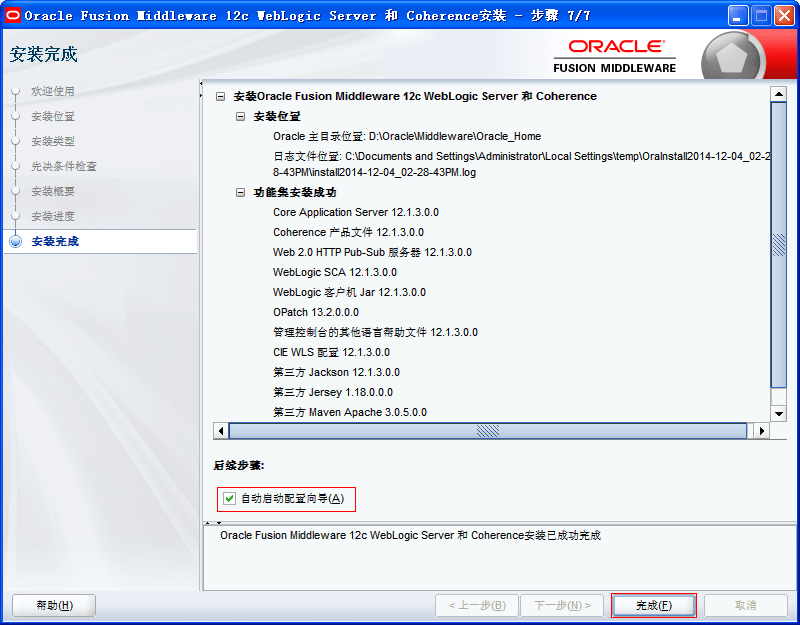
Task: Uncheck the 自动启动配置向导 checkbox
Action: (x=230, y=498)
